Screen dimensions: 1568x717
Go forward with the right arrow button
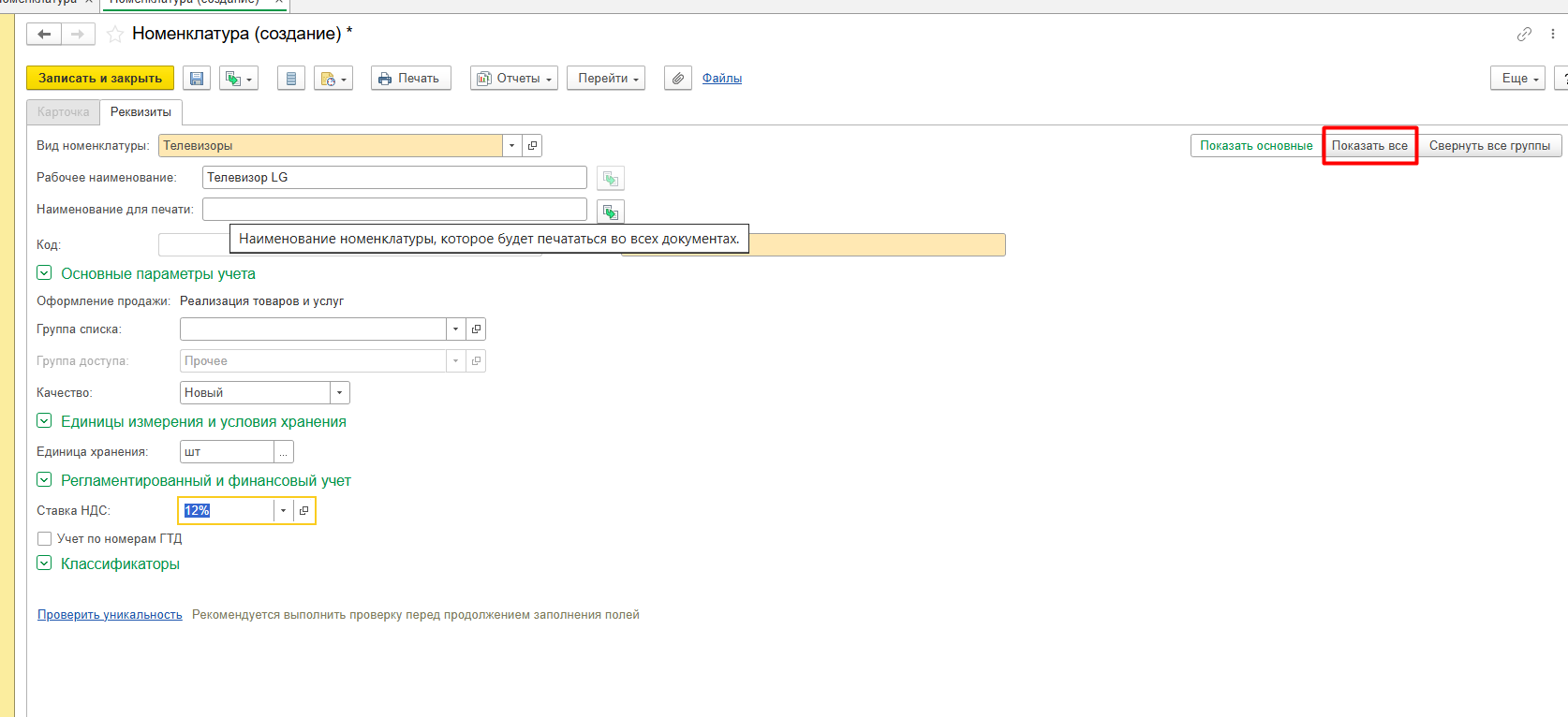pos(78,35)
